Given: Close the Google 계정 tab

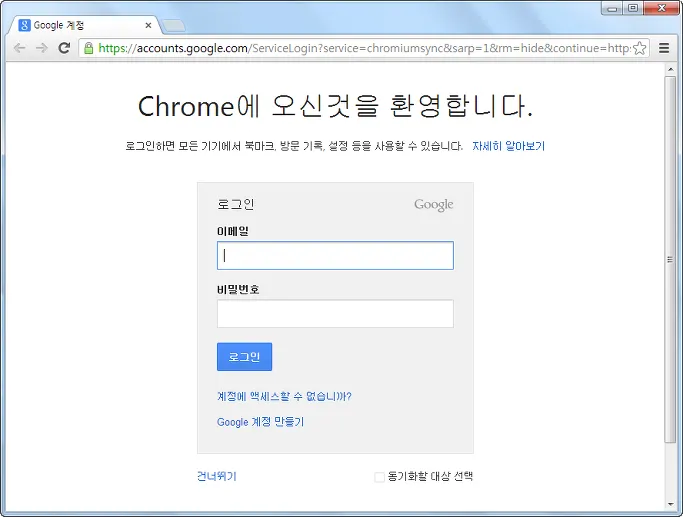Looking at the screenshot, I should click(148, 25).
